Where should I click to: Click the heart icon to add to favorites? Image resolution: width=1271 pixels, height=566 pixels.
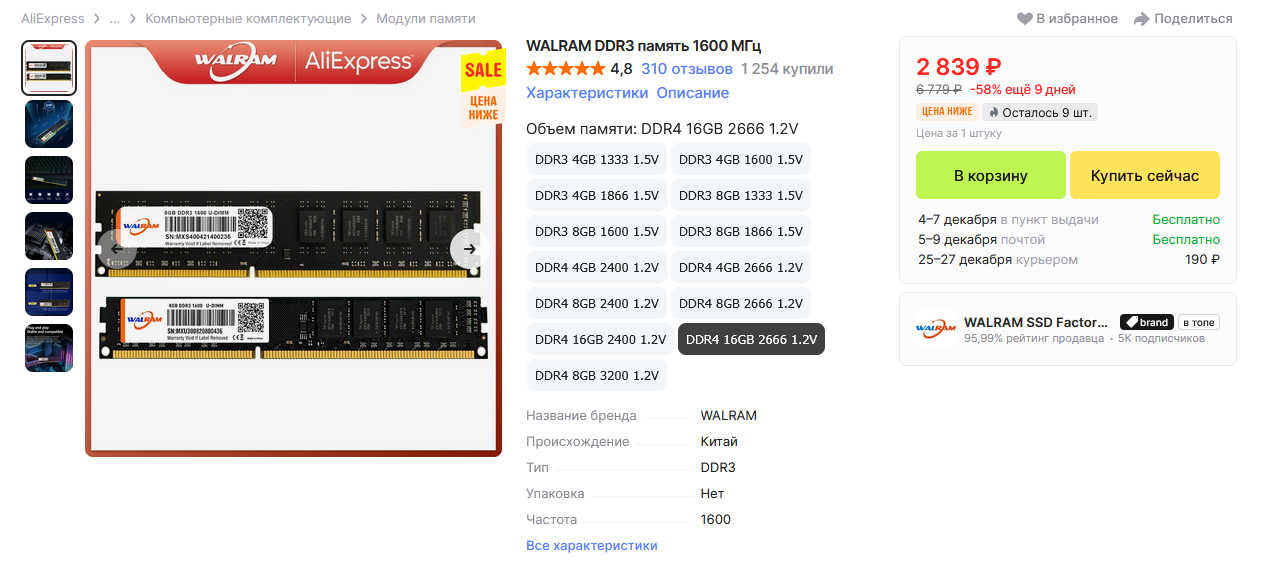[x=1025, y=19]
